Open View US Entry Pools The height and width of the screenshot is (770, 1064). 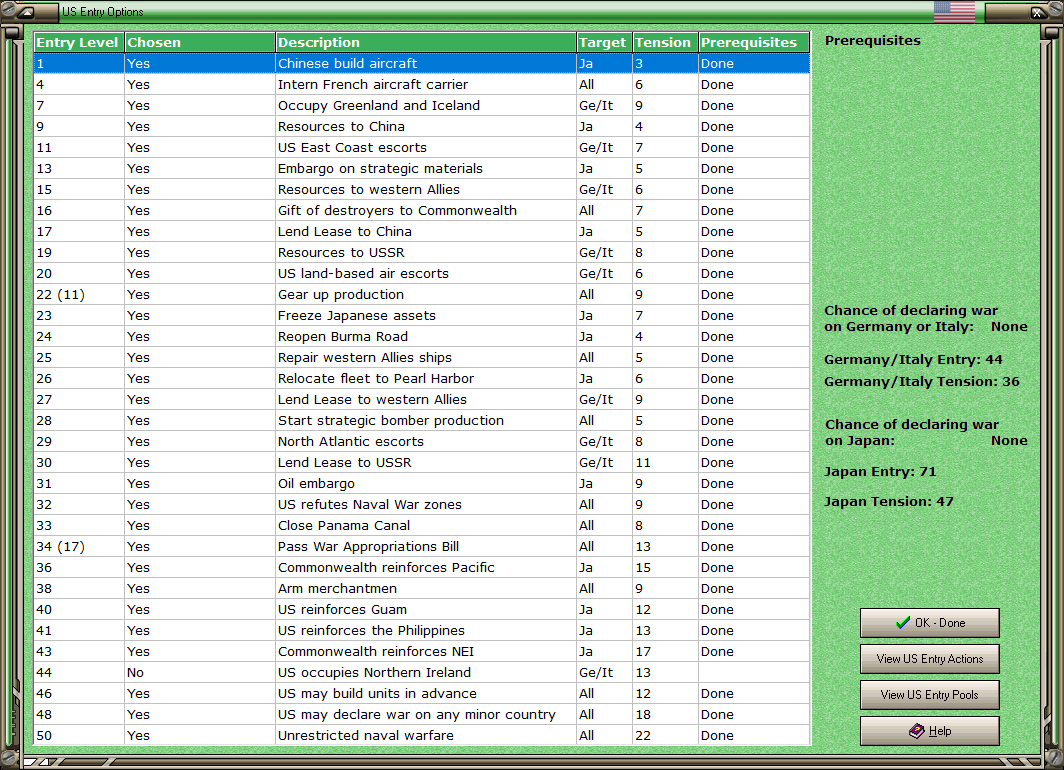point(929,695)
